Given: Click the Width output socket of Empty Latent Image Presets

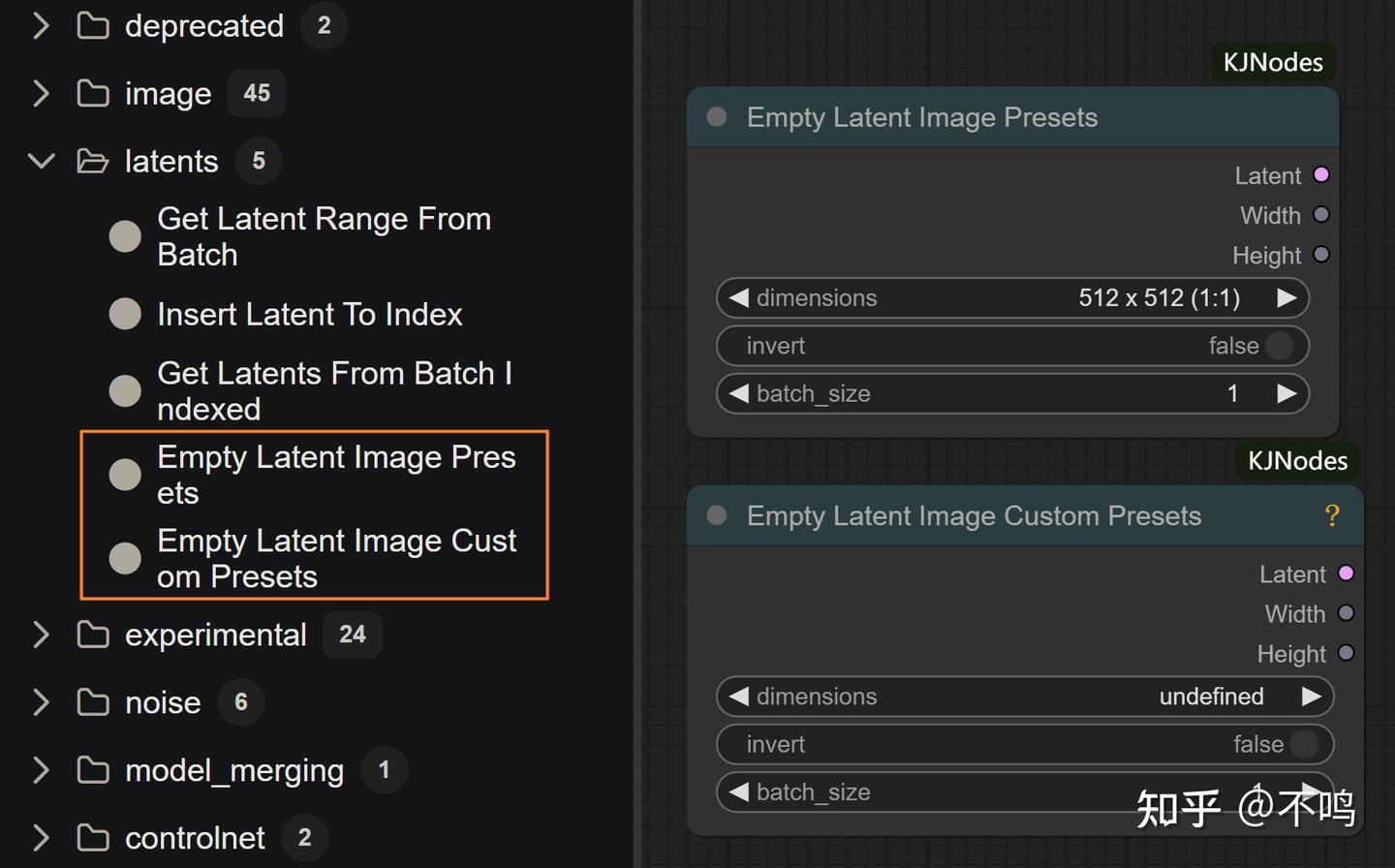Looking at the screenshot, I should [x=1321, y=215].
